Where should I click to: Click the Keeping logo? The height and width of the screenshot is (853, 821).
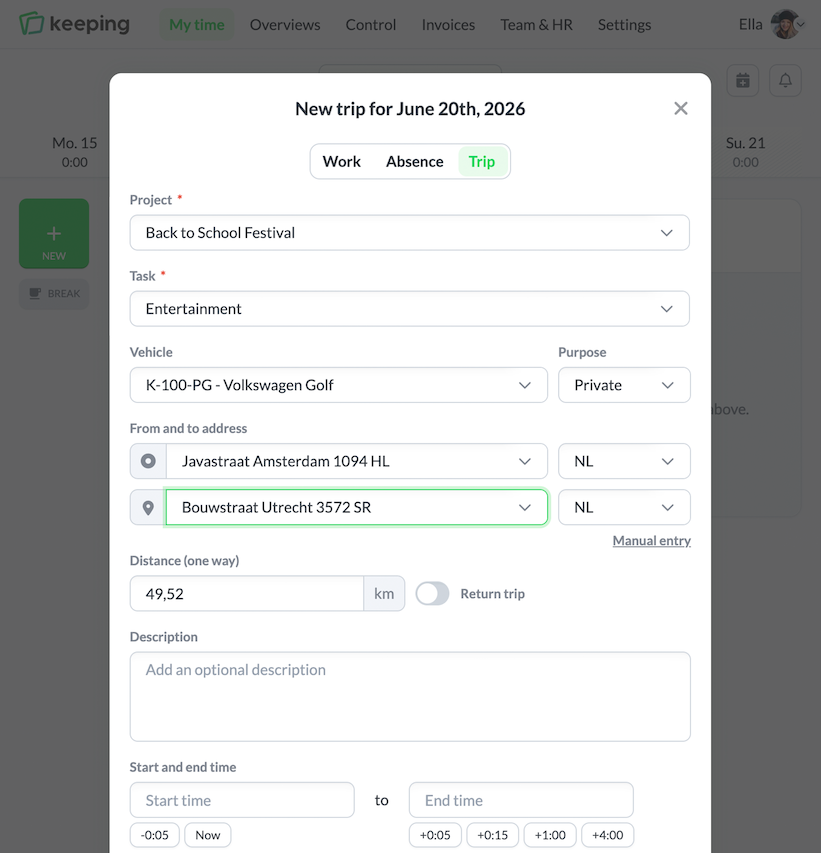[75, 24]
